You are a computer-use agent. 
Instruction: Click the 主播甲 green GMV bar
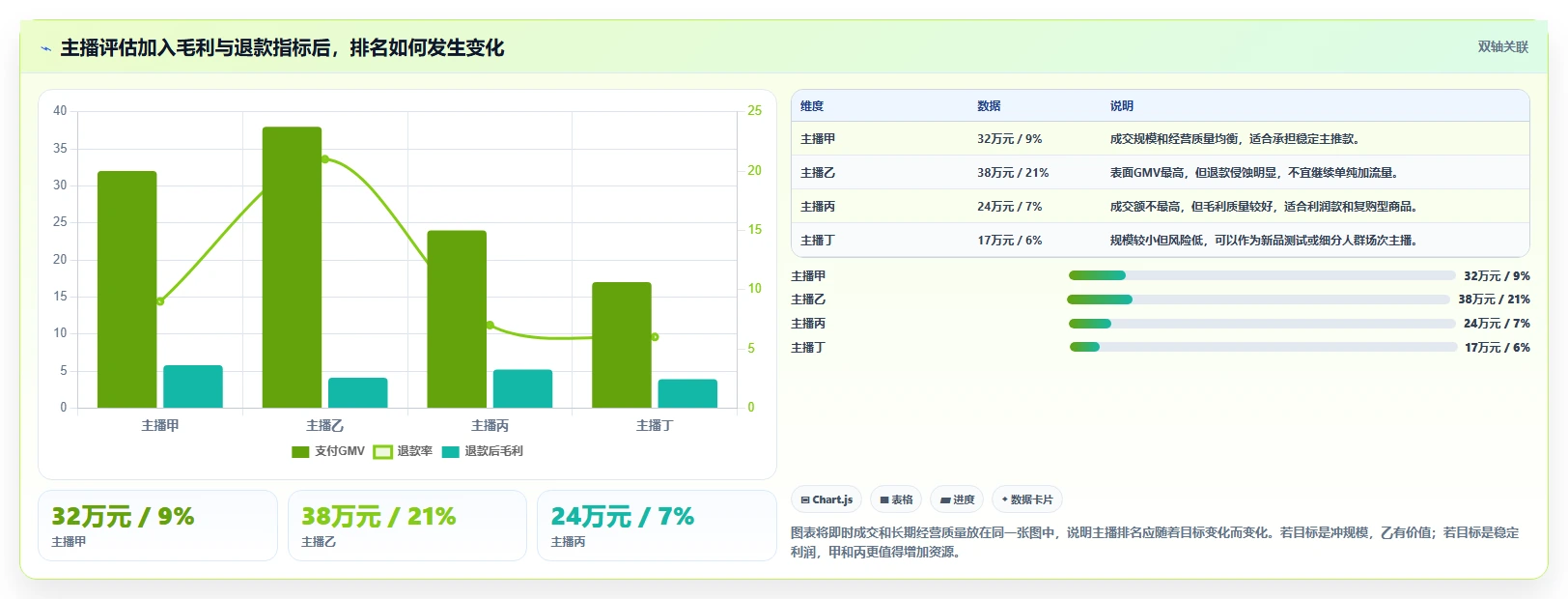point(126,290)
